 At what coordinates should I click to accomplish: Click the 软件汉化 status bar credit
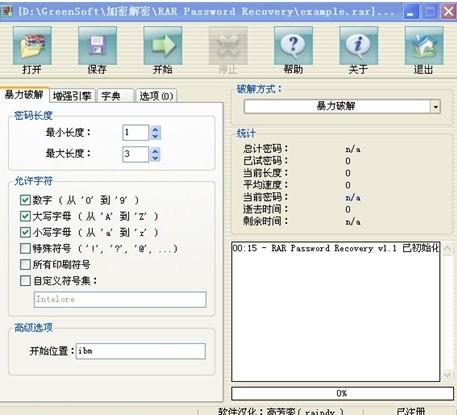pos(281,411)
